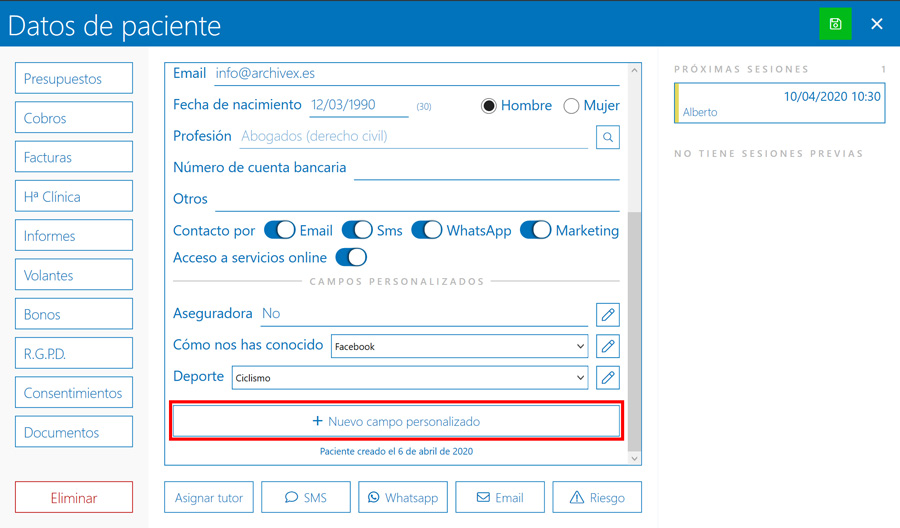The width and height of the screenshot is (900, 528).
Task: Open the Deporte dropdown showing Ciclismo
Action: tap(410, 378)
